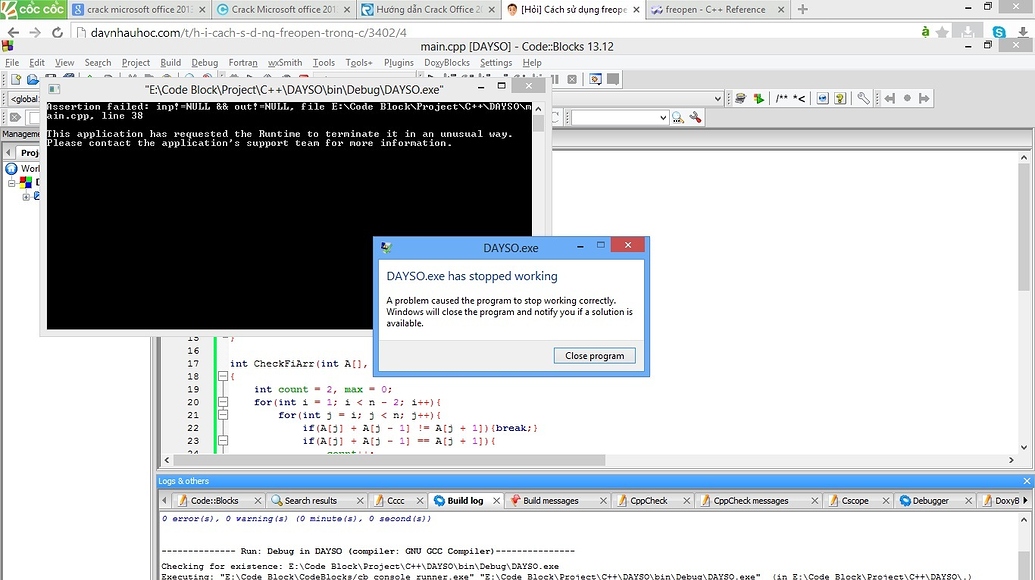Insert a line comment with *< icon
The height and width of the screenshot is (580, 1035).
point(799,98)
